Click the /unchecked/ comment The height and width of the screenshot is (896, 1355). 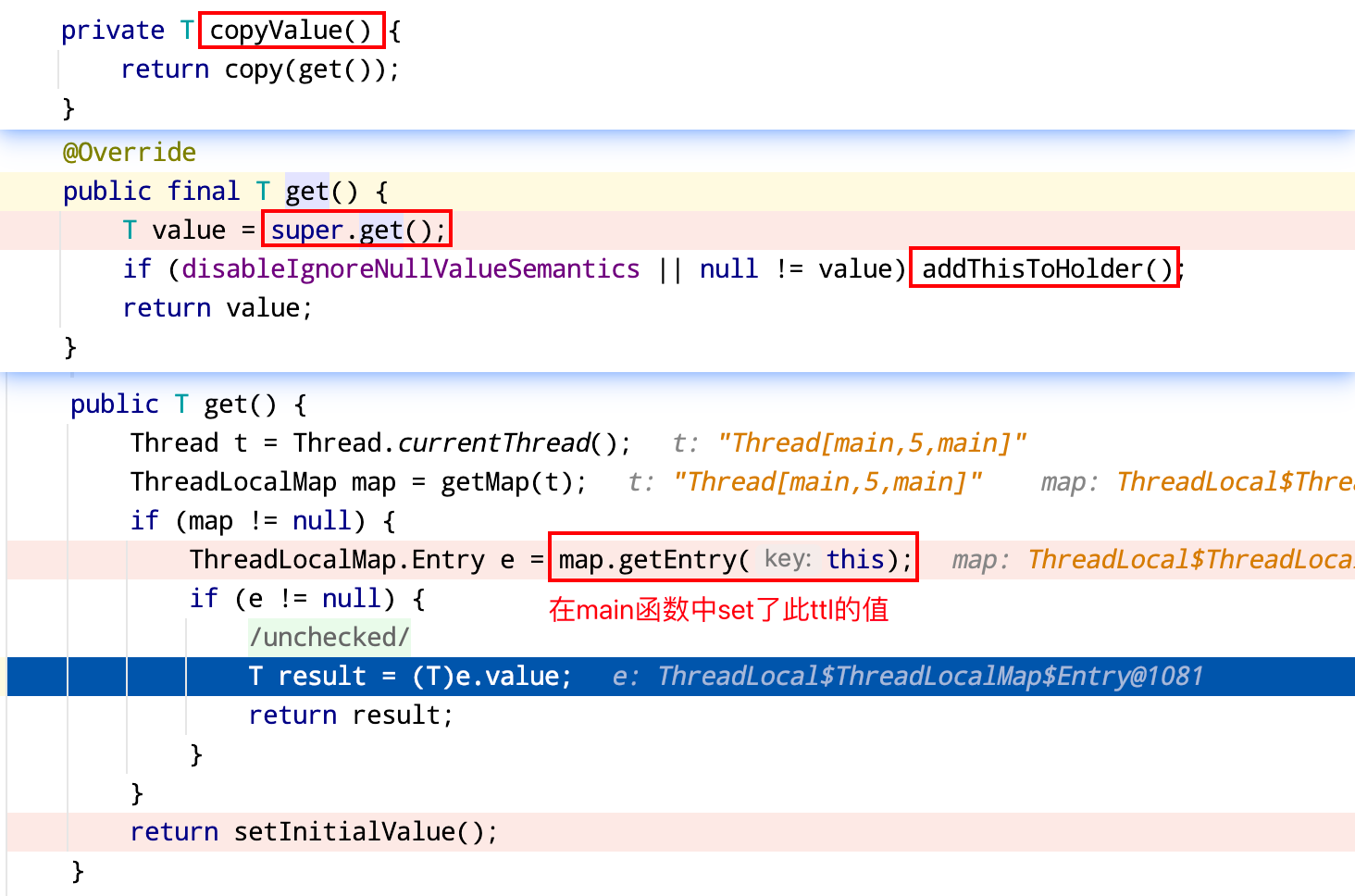[x=329, y=638]
